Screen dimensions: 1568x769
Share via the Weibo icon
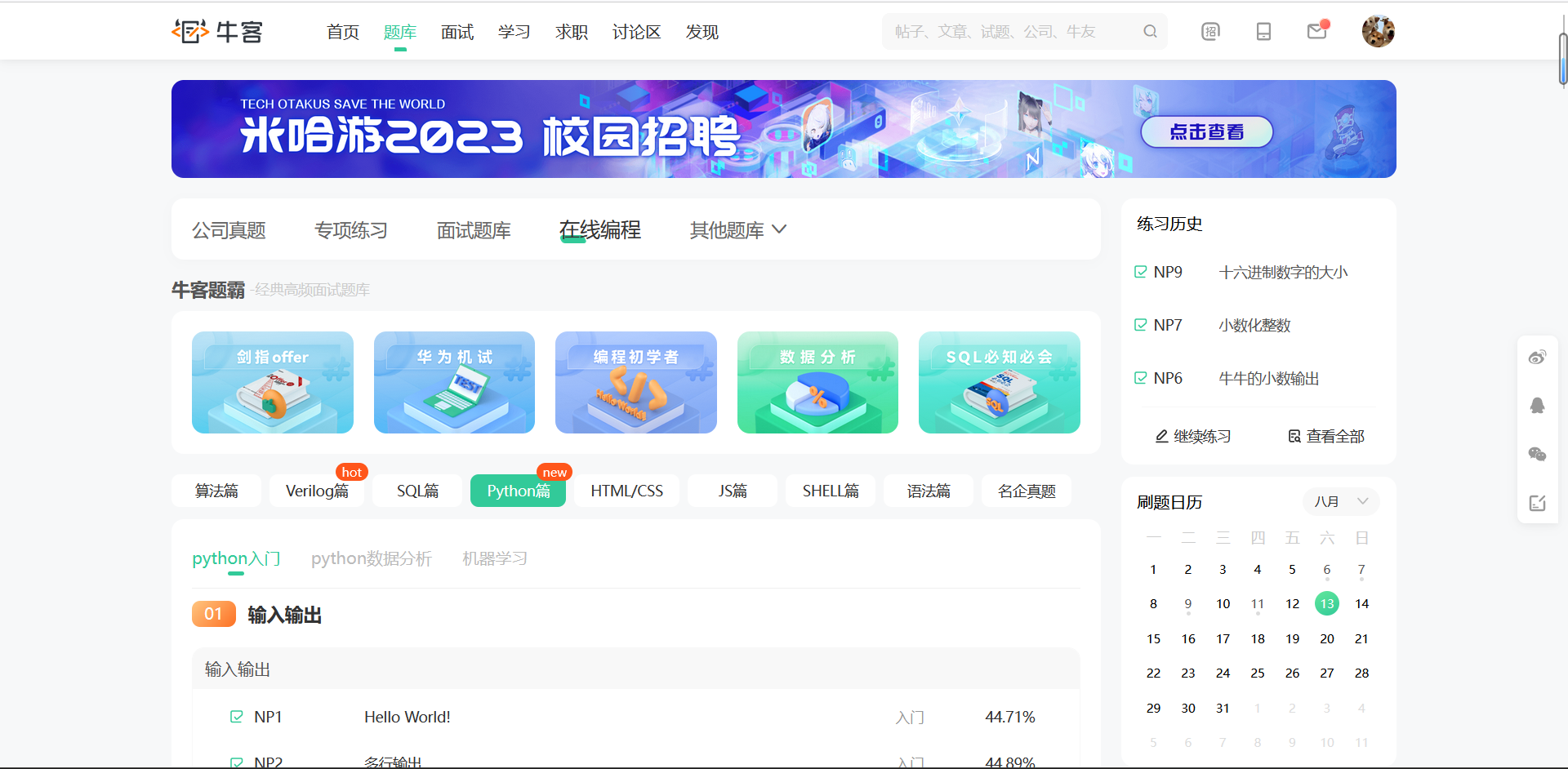pyautogui.click(x=1537, y=357)
